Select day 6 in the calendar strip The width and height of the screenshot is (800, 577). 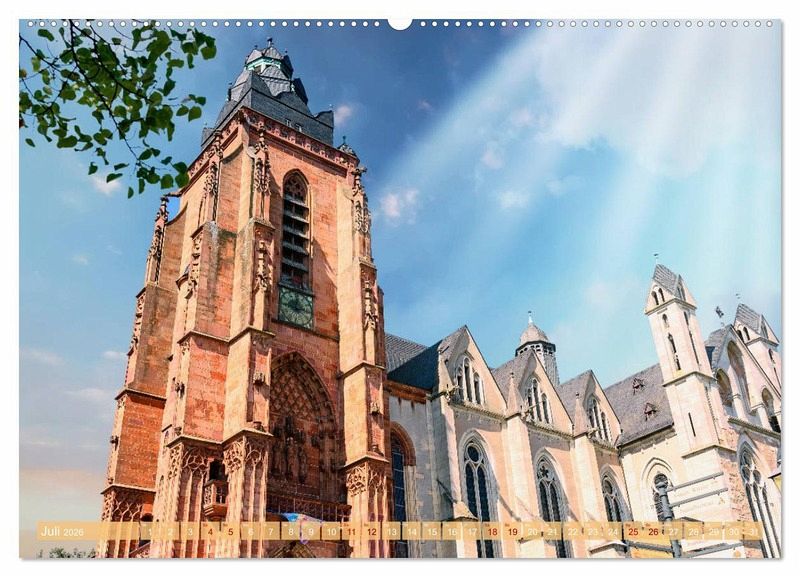point(251,531)
